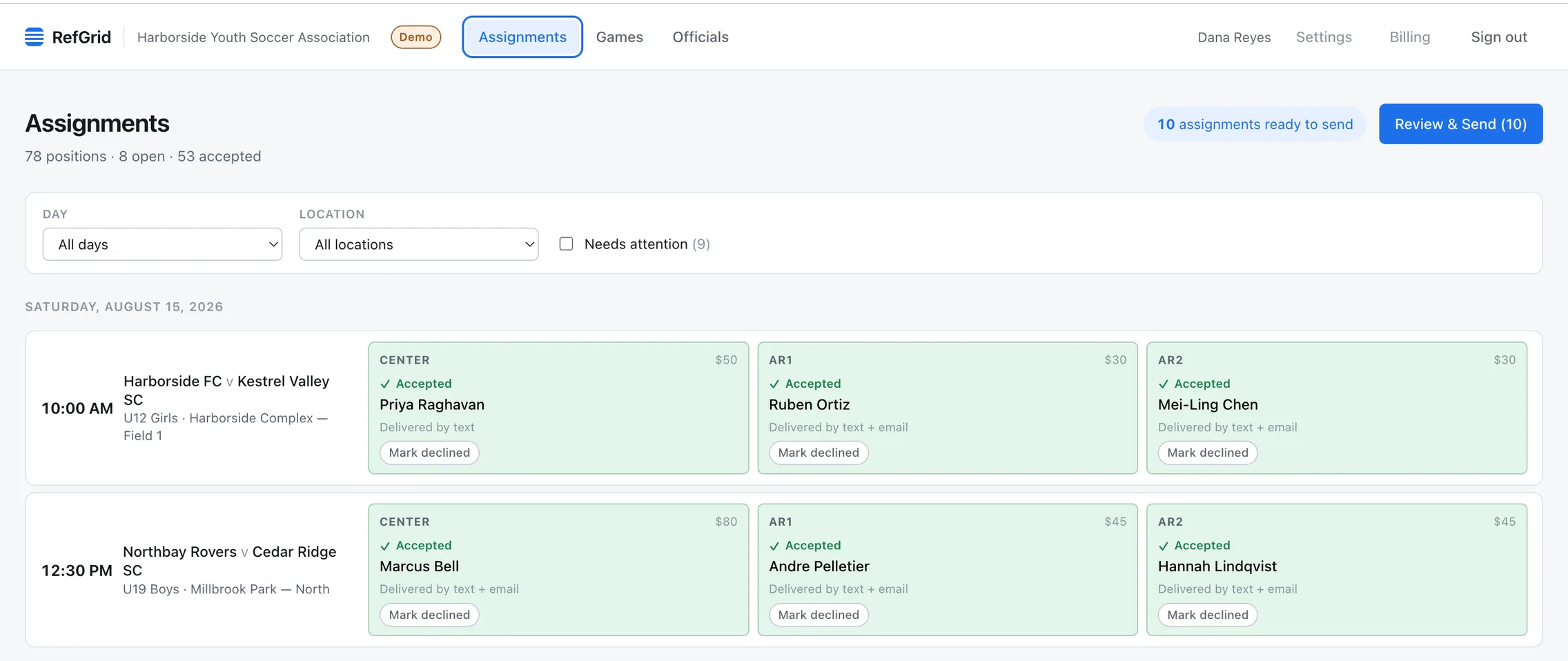The width and height of the screenshot is (1568, 661).
Task: Click the Northbay Rovers v Cedar Ridge SC game title
Action: (229, 561)
